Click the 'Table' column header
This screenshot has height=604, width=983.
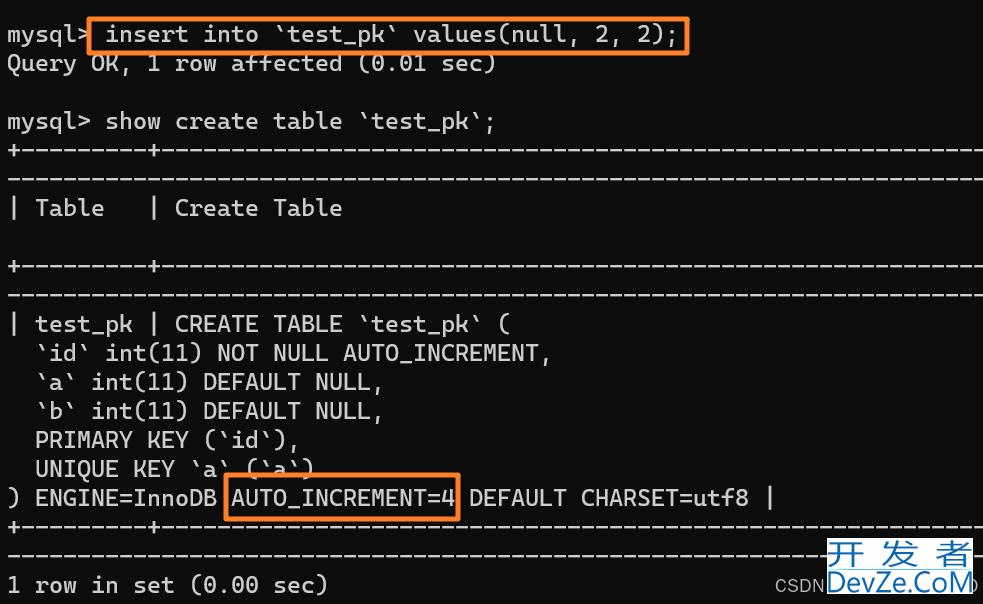(x=70, y=208)
